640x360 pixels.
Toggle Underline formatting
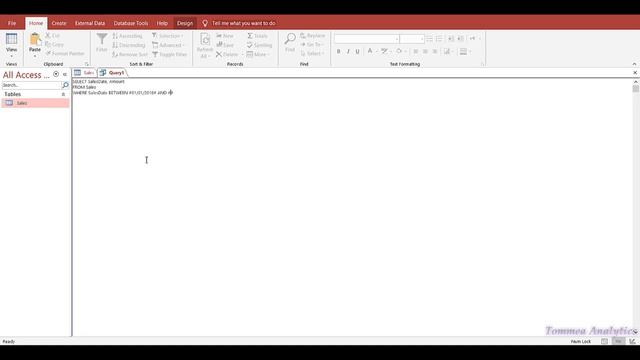point(358,51)
